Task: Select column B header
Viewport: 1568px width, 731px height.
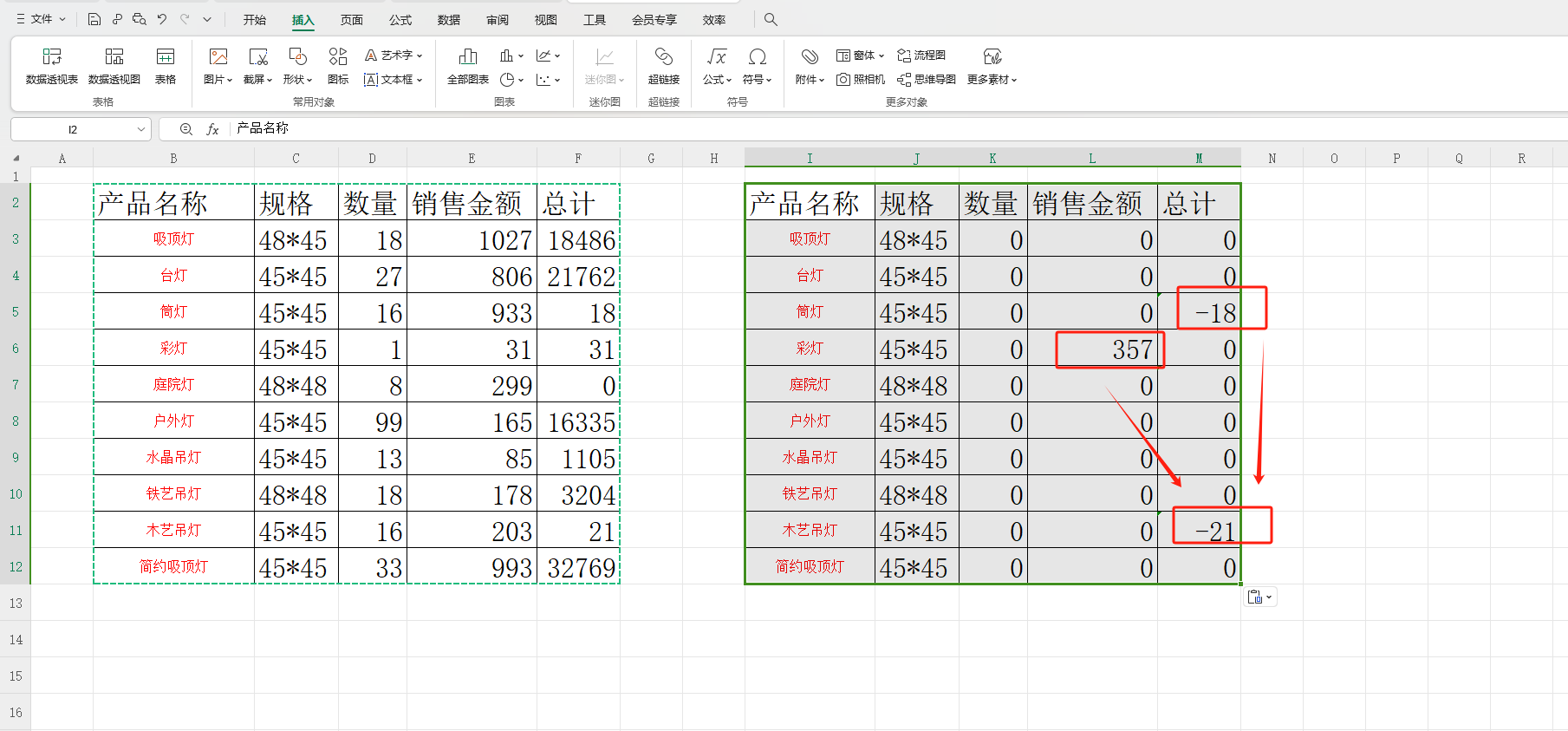Action: click(173, 158)
